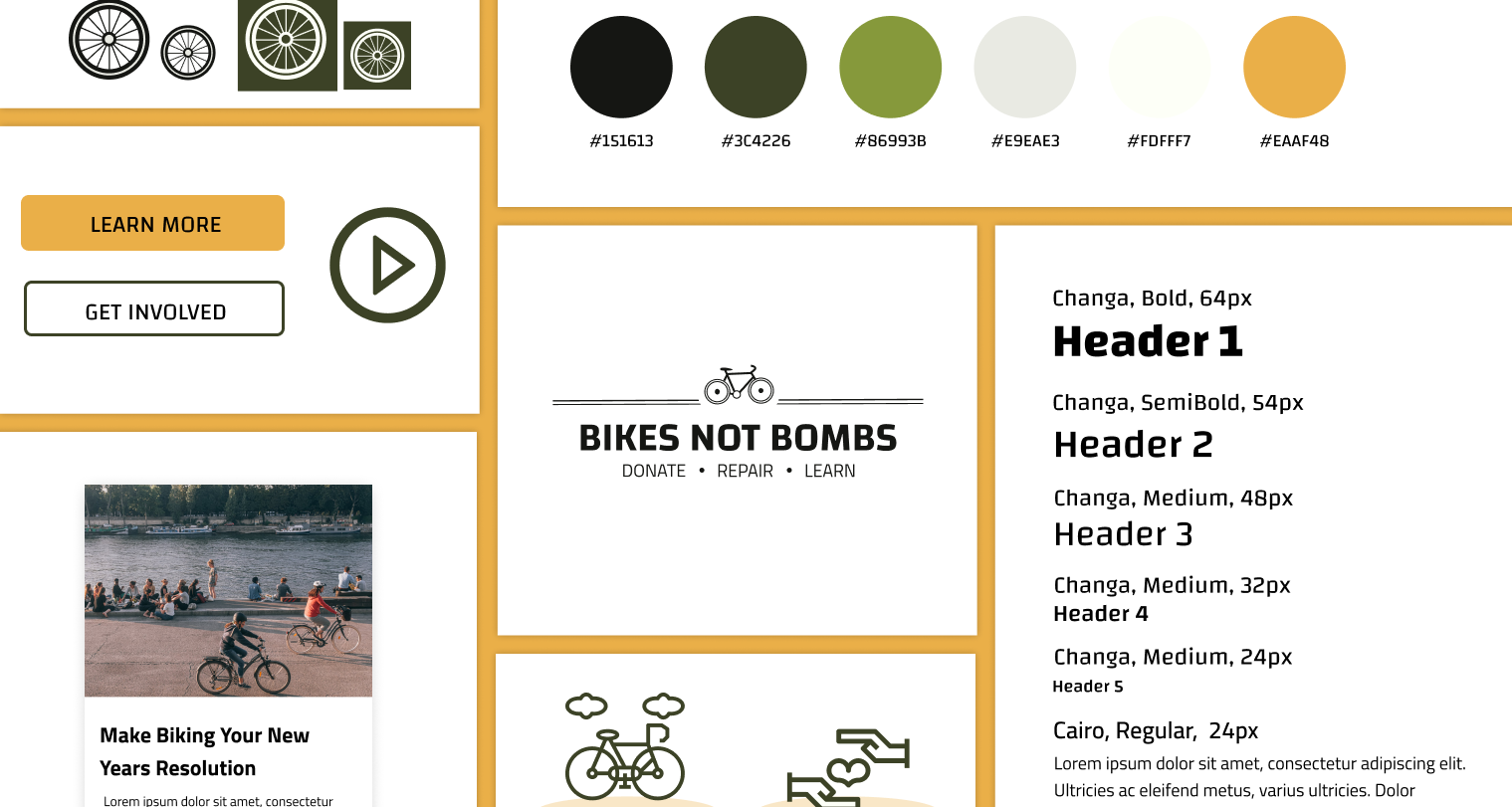Screen dimensions: 1512x807
Task: Open the riverside cyclists photo thumbnail
Action: (228, 590)
